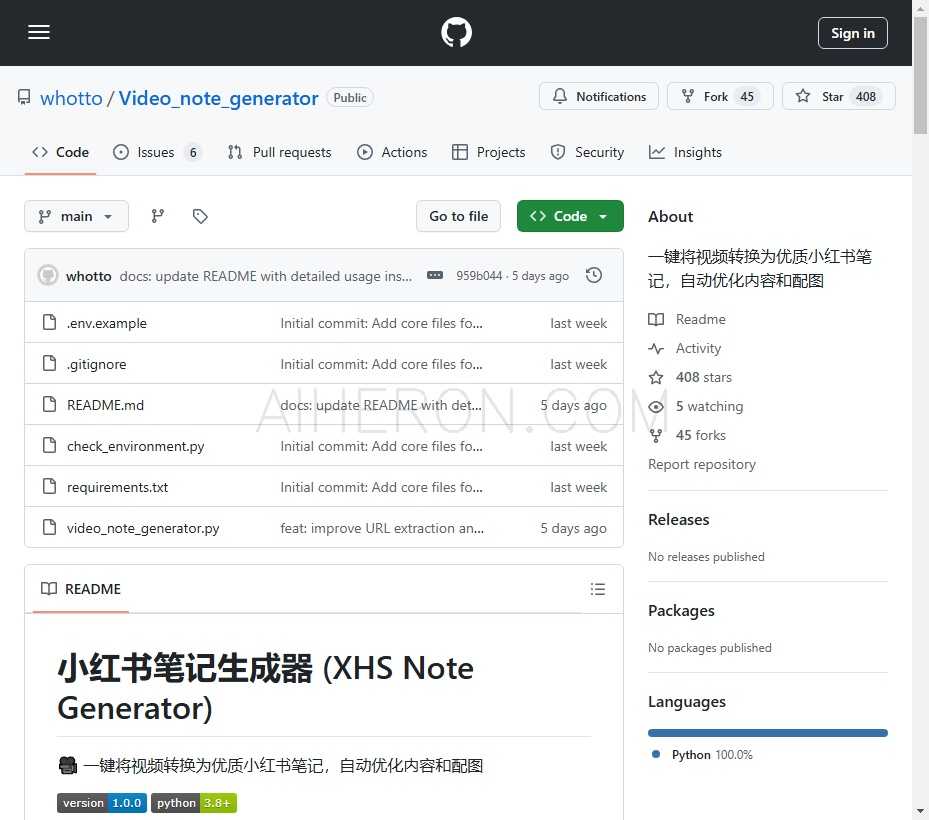Open the check_environment.py file
The width and height of the screenshot is (929, 820).
point(136,446)
